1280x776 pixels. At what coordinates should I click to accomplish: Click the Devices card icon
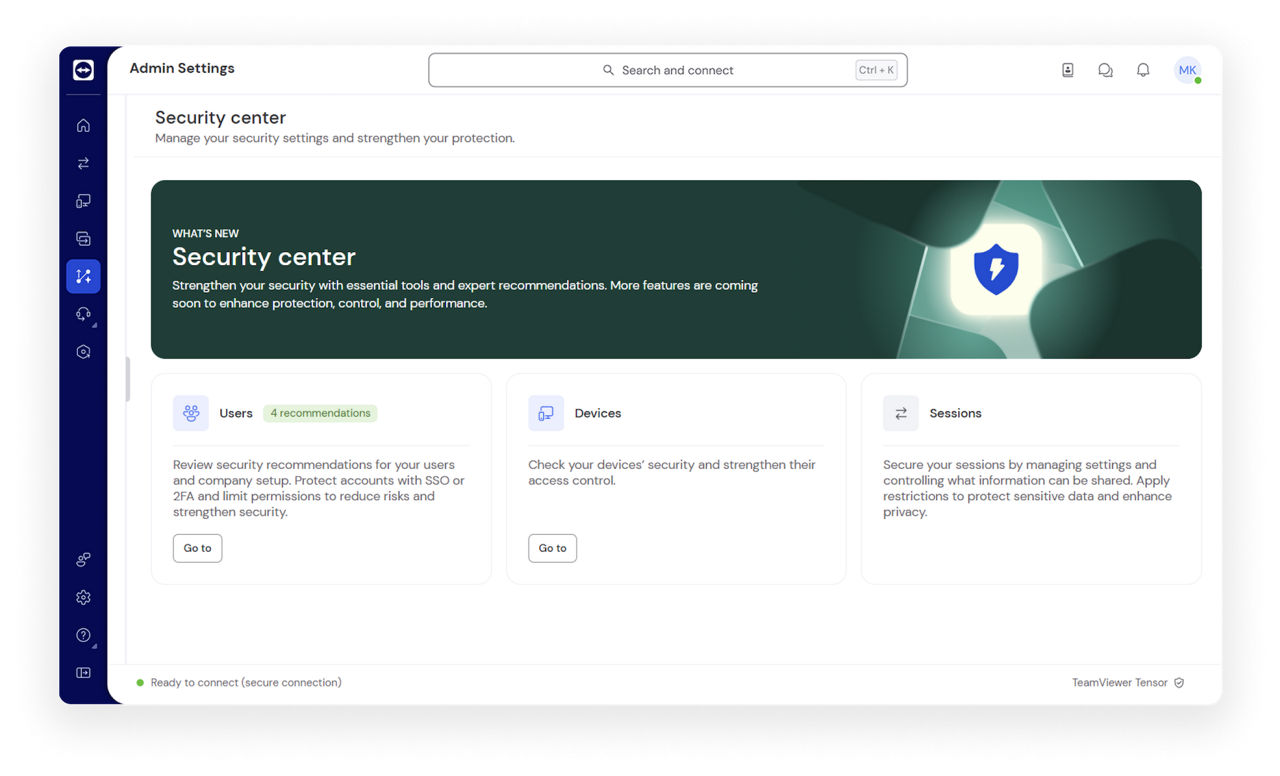pyautogui.click(x=546, y=413)
